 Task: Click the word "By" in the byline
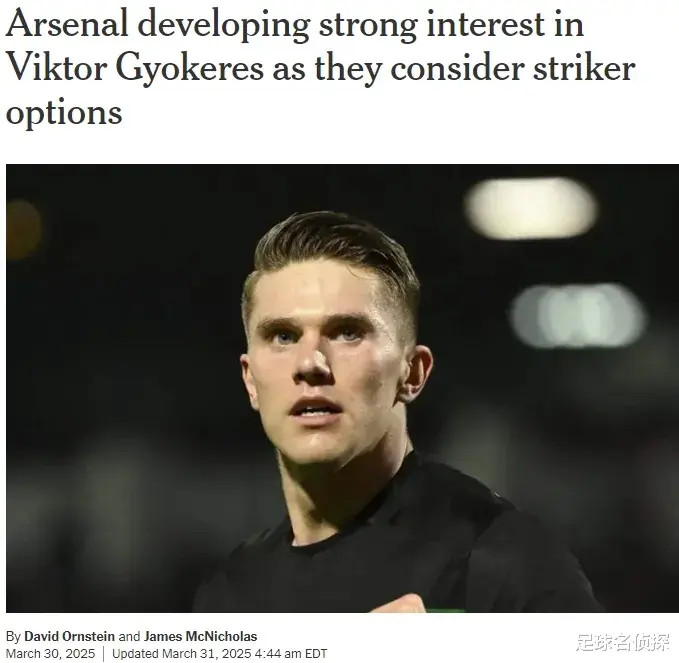click(13, 637)
